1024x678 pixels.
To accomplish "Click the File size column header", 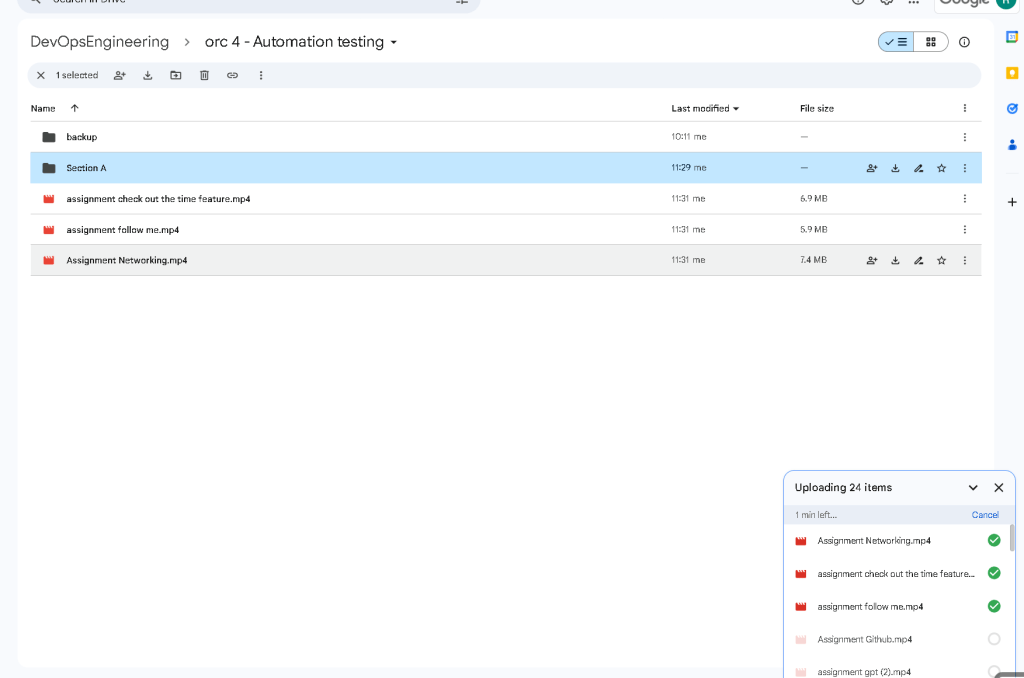I will click(816, 108).
